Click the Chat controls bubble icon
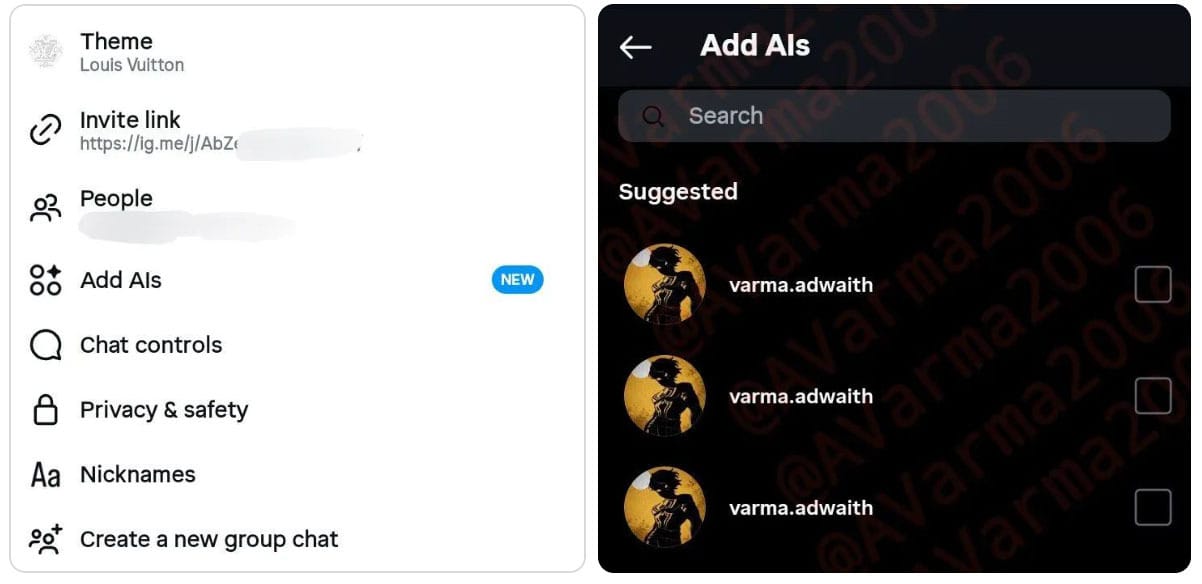 pyautogui.click(x=46, y=345)
